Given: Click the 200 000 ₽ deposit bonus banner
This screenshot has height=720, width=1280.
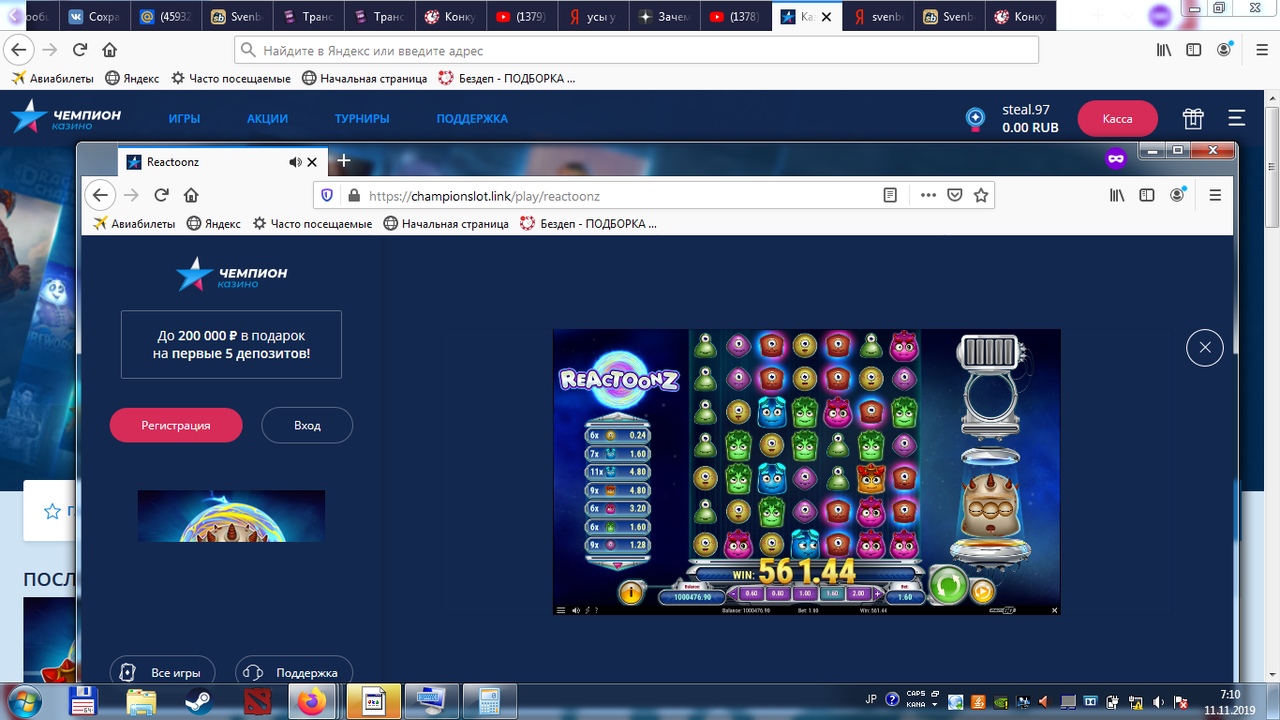Looking at the screenshot, I should click(231, 344).
